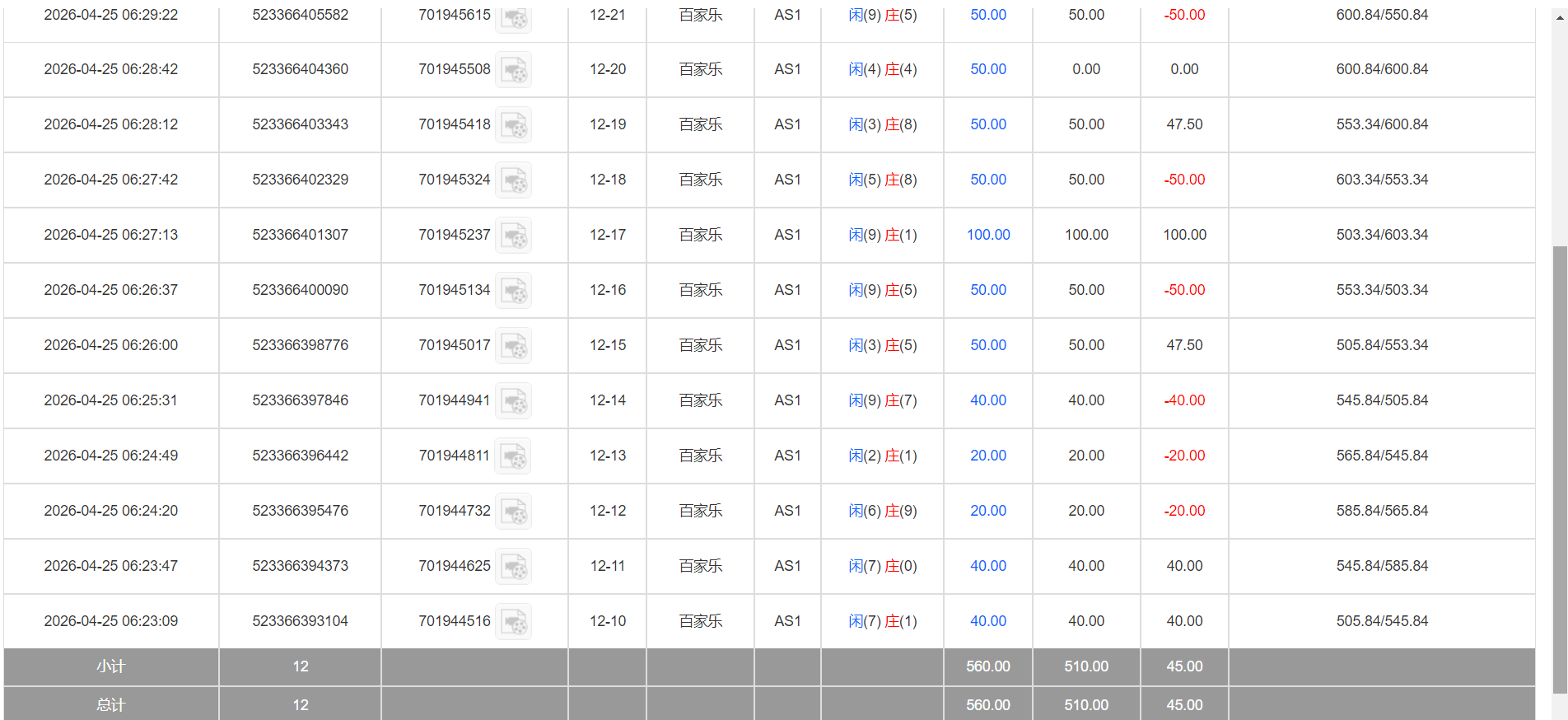
Task: View the replay icon for 701944625
Action: click(513, 567)
